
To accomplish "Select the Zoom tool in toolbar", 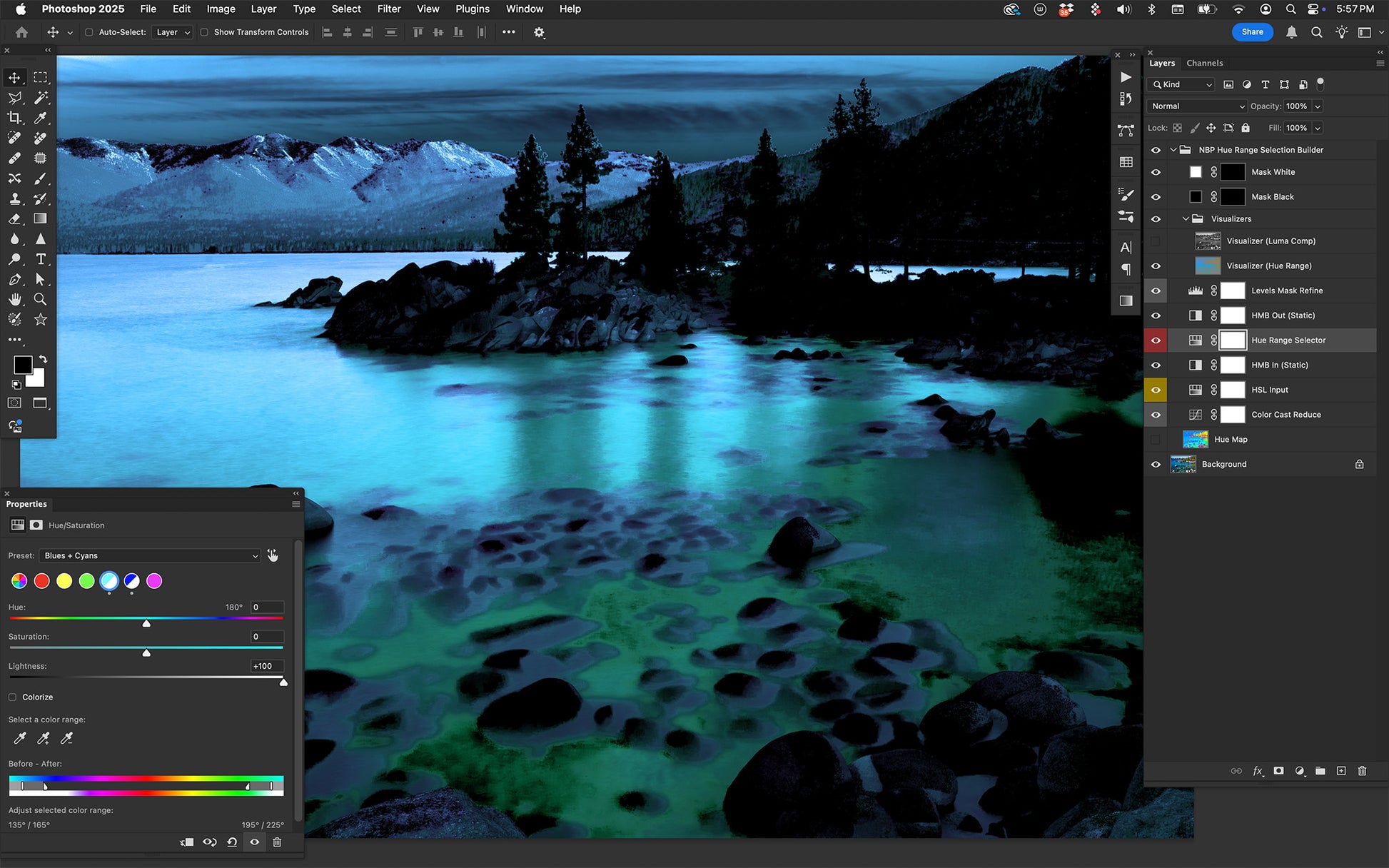I will [x=41, y=299].
